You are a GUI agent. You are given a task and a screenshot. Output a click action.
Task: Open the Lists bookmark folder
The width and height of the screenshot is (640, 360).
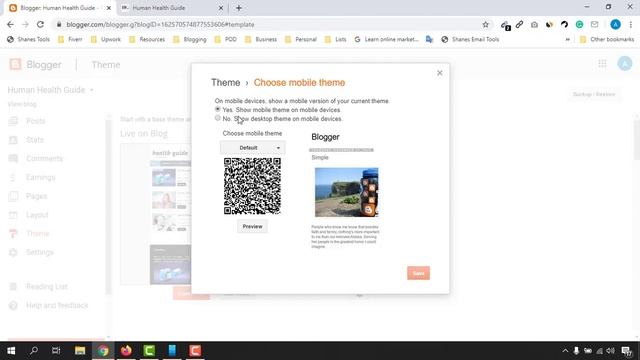336,39
